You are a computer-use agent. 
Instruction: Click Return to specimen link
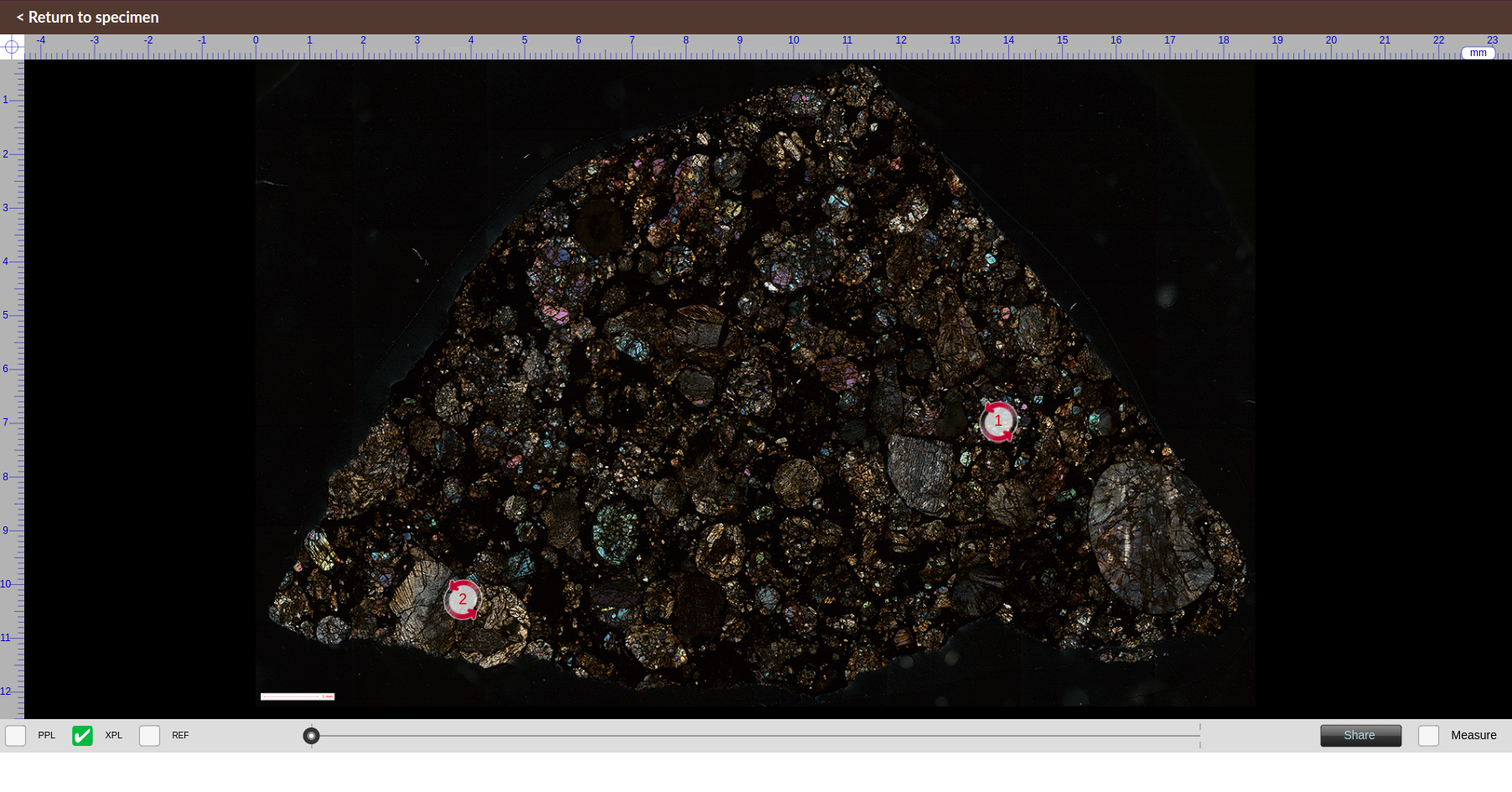point(88,18)
